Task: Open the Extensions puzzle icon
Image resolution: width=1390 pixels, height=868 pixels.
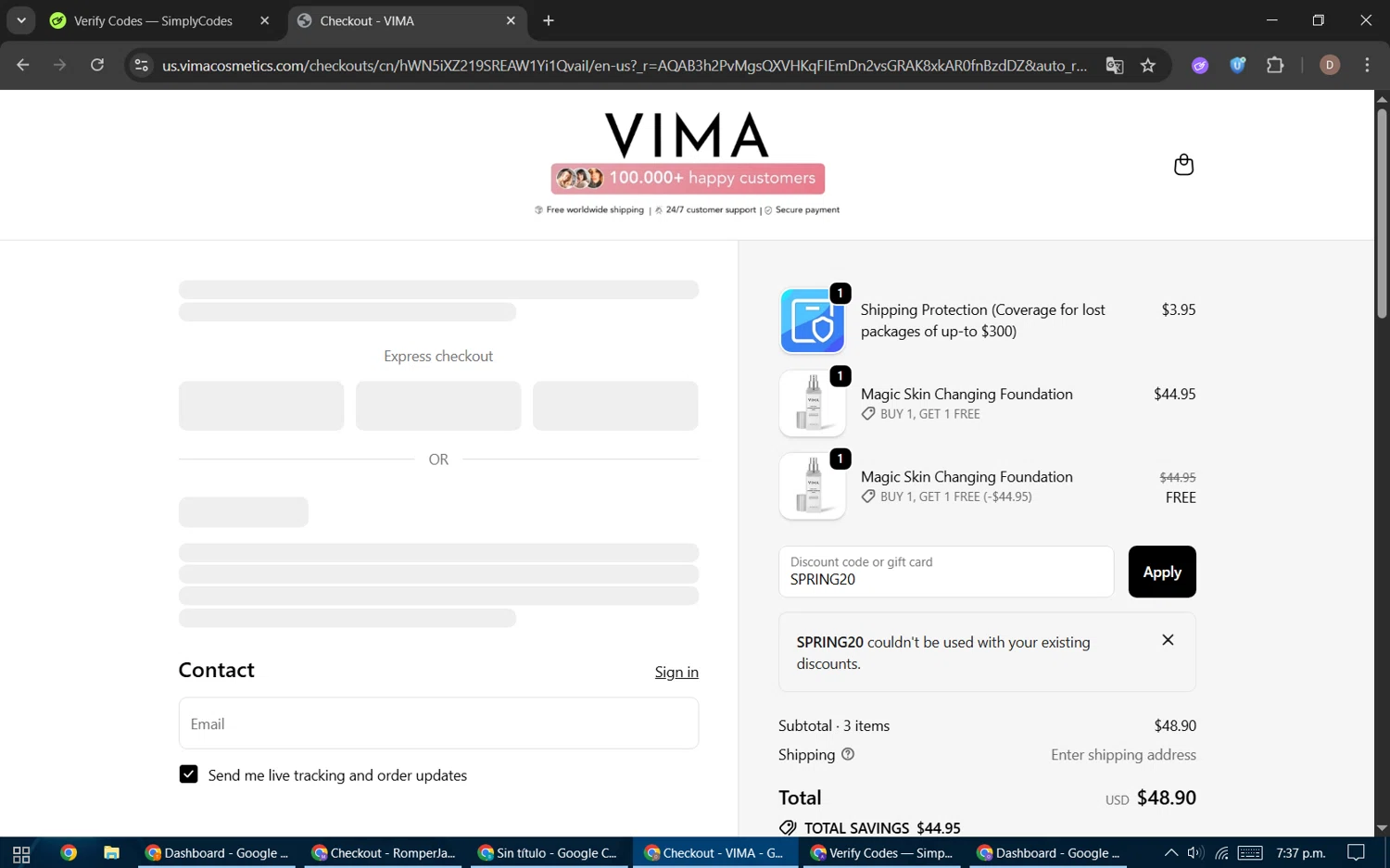Action: pyautogui.click(x=1275, y=65)
